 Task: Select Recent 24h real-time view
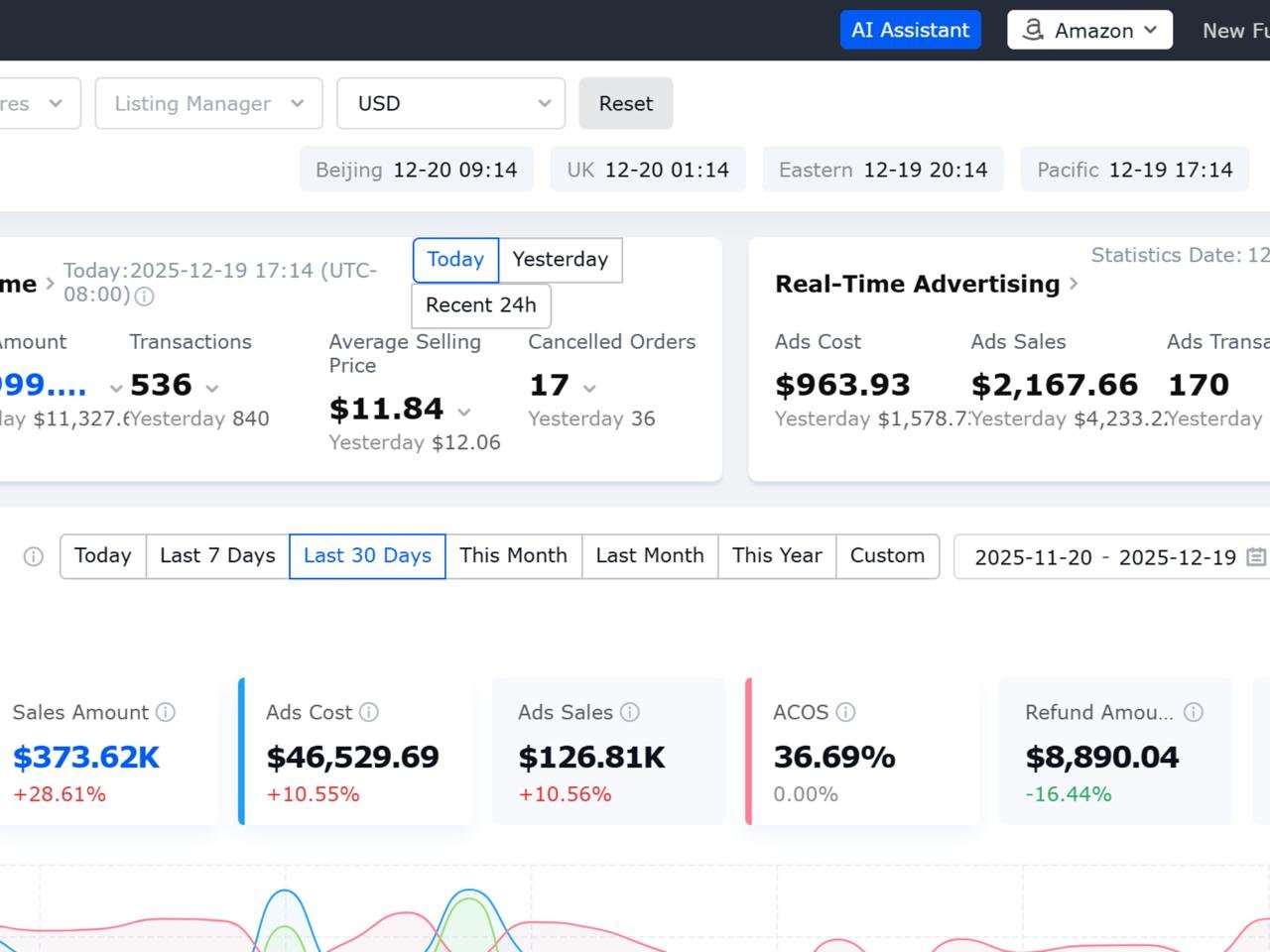pos(481,305)
